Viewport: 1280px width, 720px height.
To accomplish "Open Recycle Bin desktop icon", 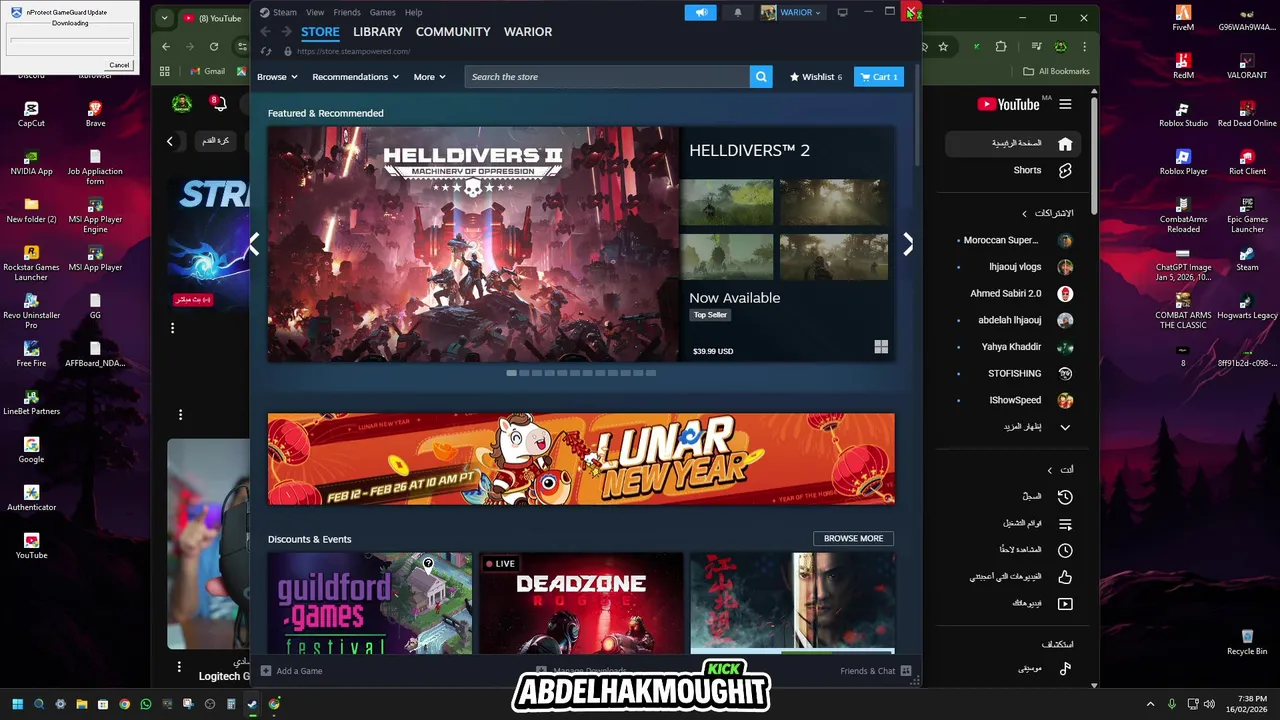I will pyautogui.click(x=1247, y=641).
